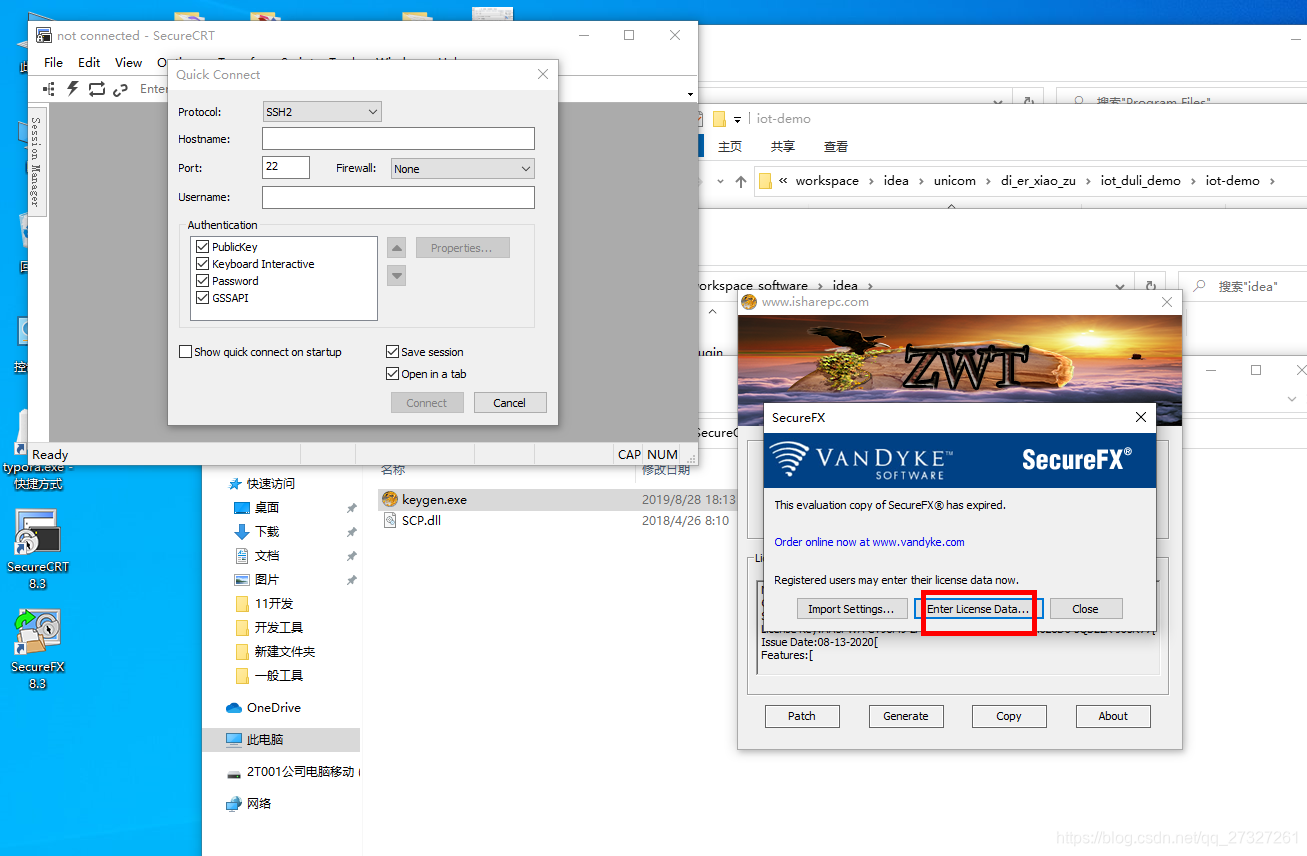
Task: Click the move-down arrow beside authentication list
Action: (x=396, y=275)
